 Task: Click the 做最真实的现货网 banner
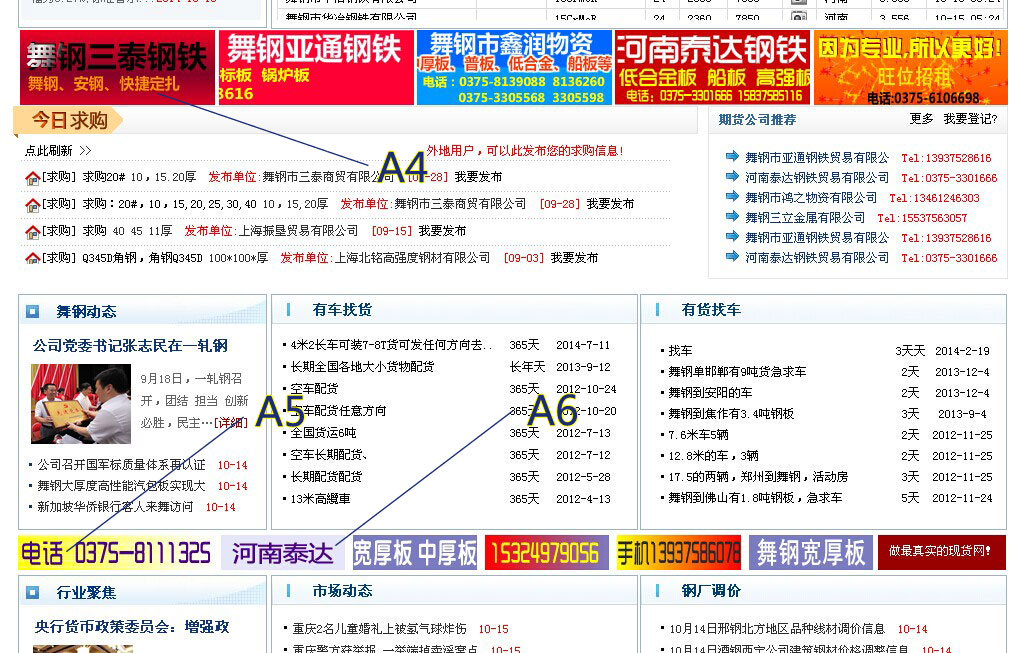[x=942, y=552]
